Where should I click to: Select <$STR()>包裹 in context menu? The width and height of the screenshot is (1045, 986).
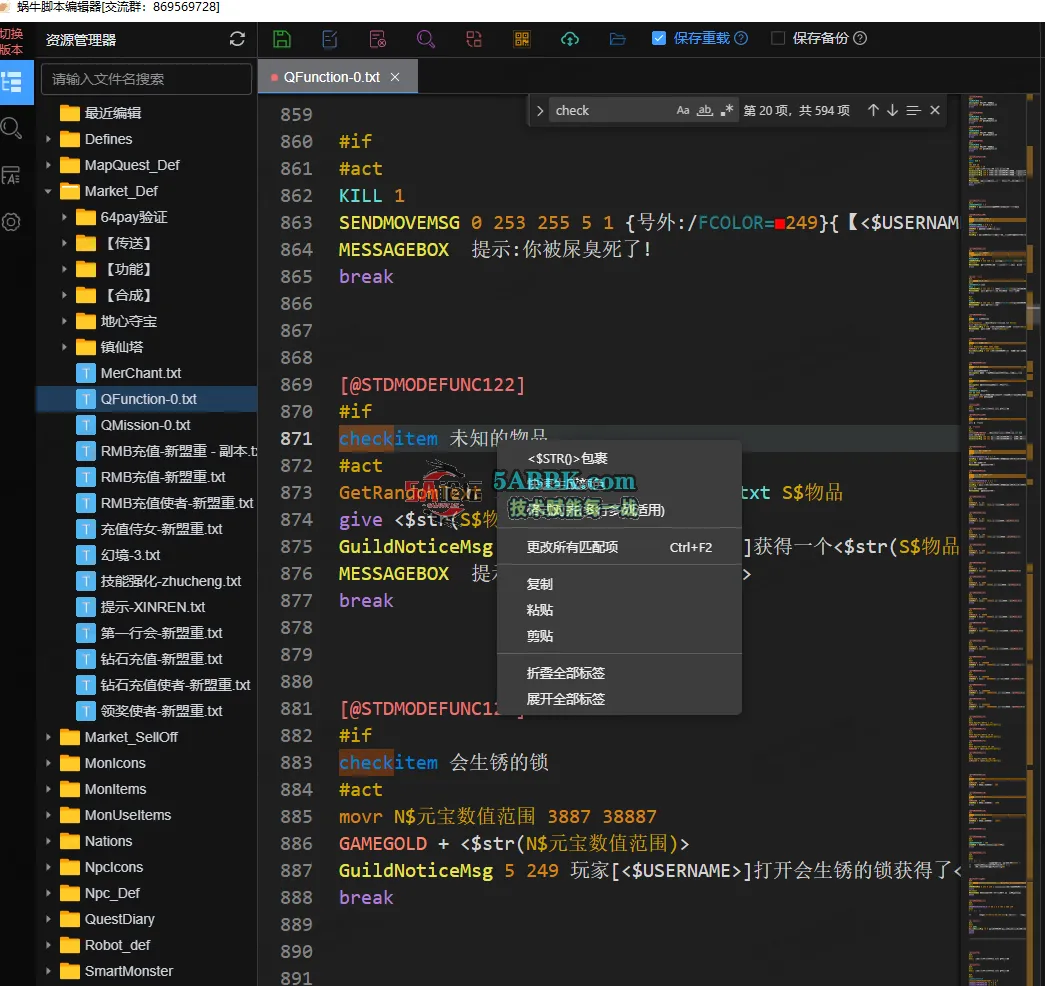click(x=619, y=459)
